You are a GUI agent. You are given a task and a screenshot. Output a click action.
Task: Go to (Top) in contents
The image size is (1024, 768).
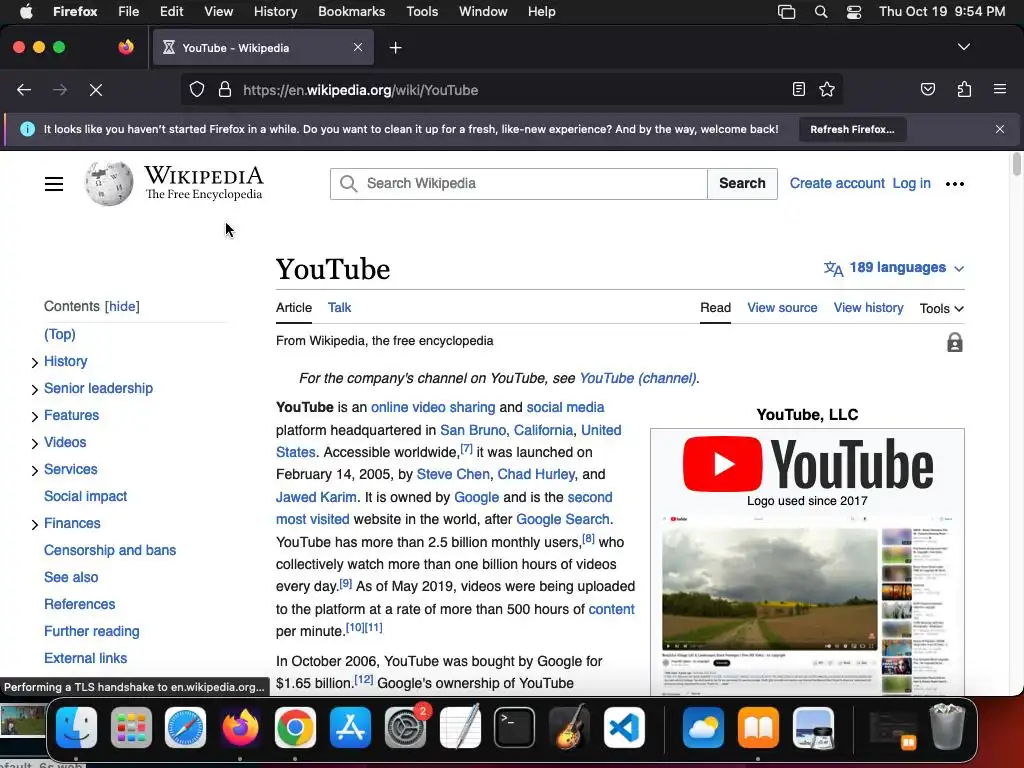(59, 334)
